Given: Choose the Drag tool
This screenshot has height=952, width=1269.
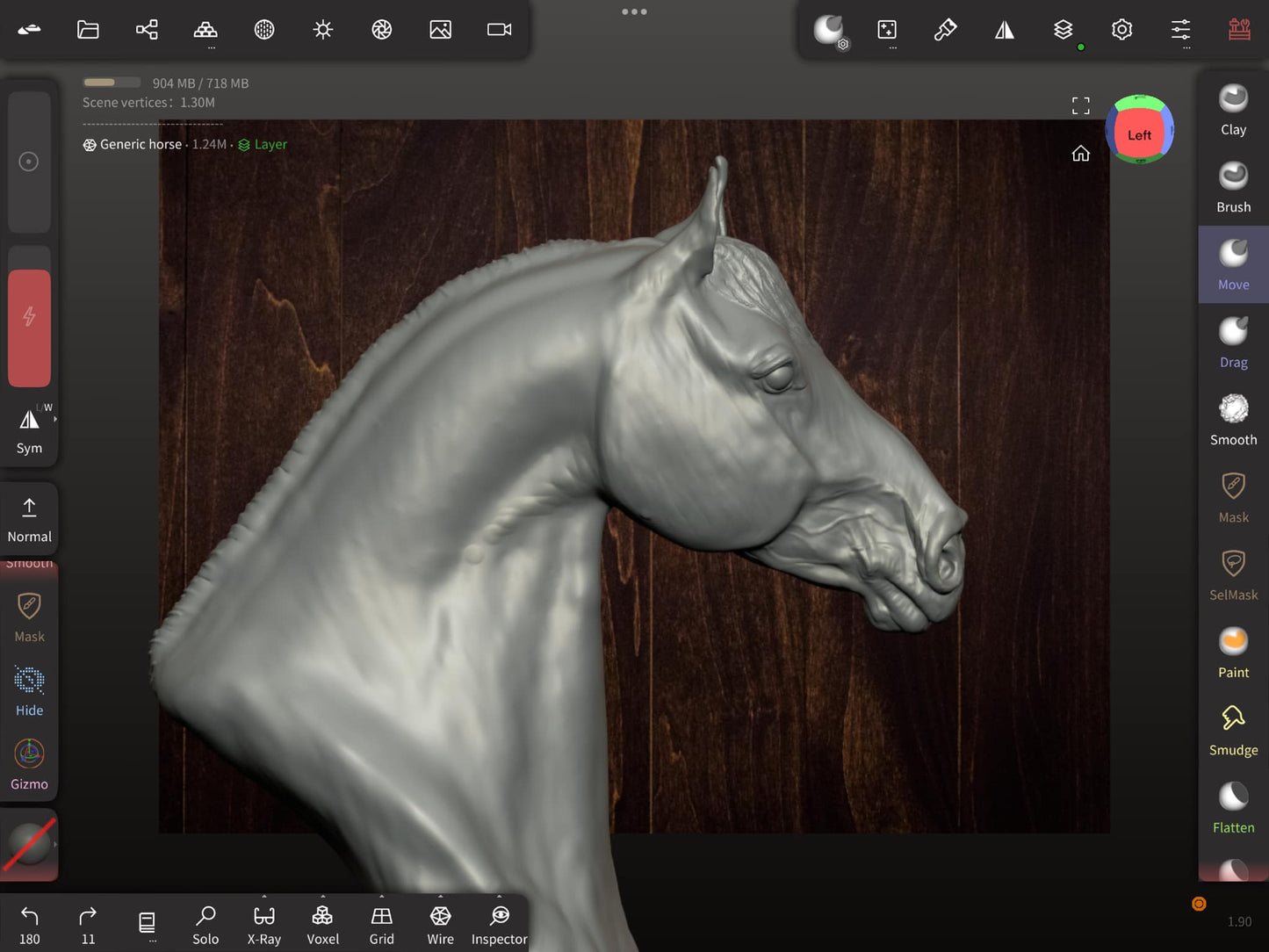Looking at the screenshot, I should point(1233,343).
